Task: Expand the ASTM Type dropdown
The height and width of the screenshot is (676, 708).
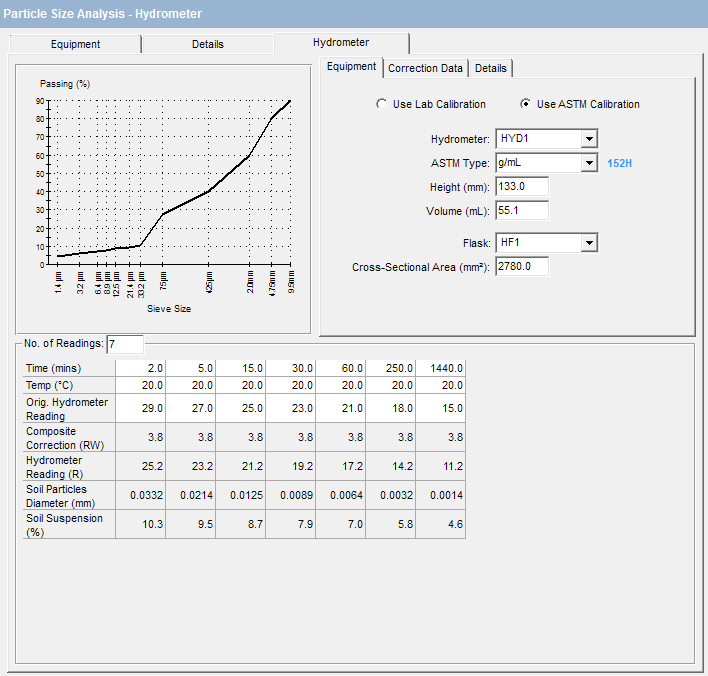Action: tap(589, 163)
